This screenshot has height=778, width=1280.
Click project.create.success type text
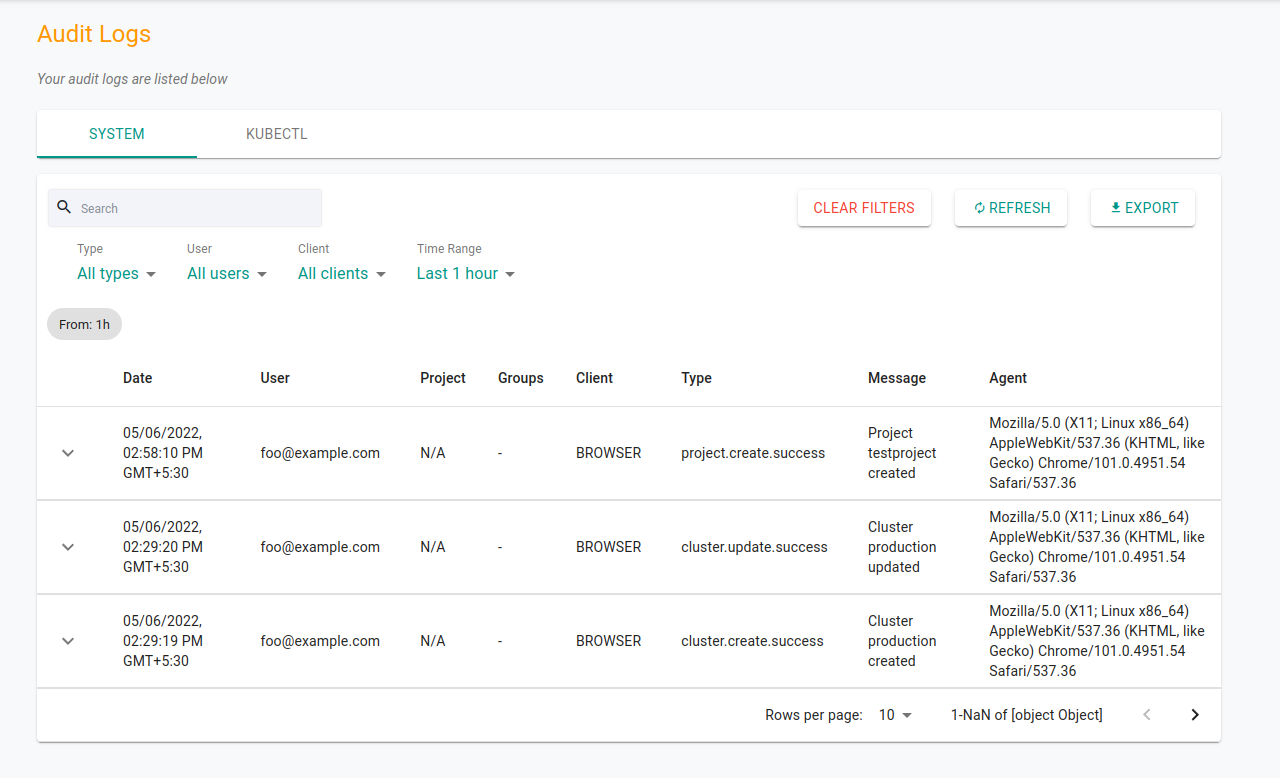coord(753,453)
